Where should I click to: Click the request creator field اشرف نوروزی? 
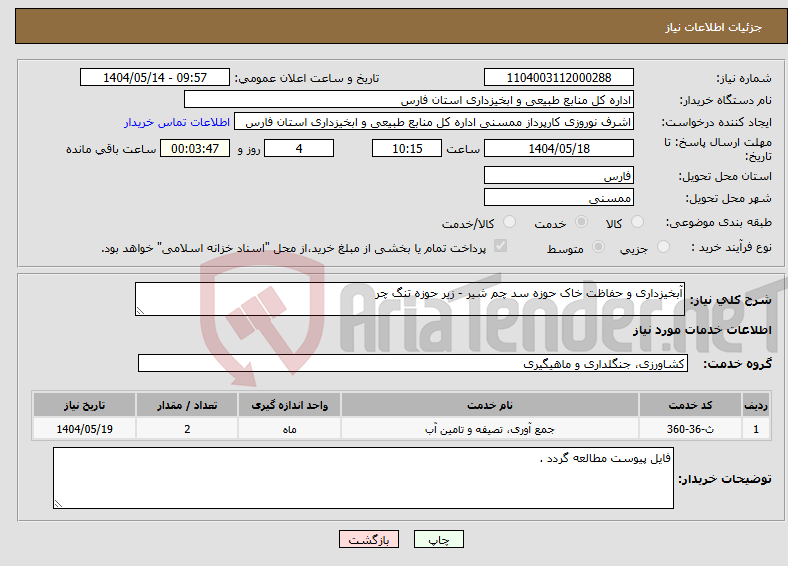pos(434,122)
